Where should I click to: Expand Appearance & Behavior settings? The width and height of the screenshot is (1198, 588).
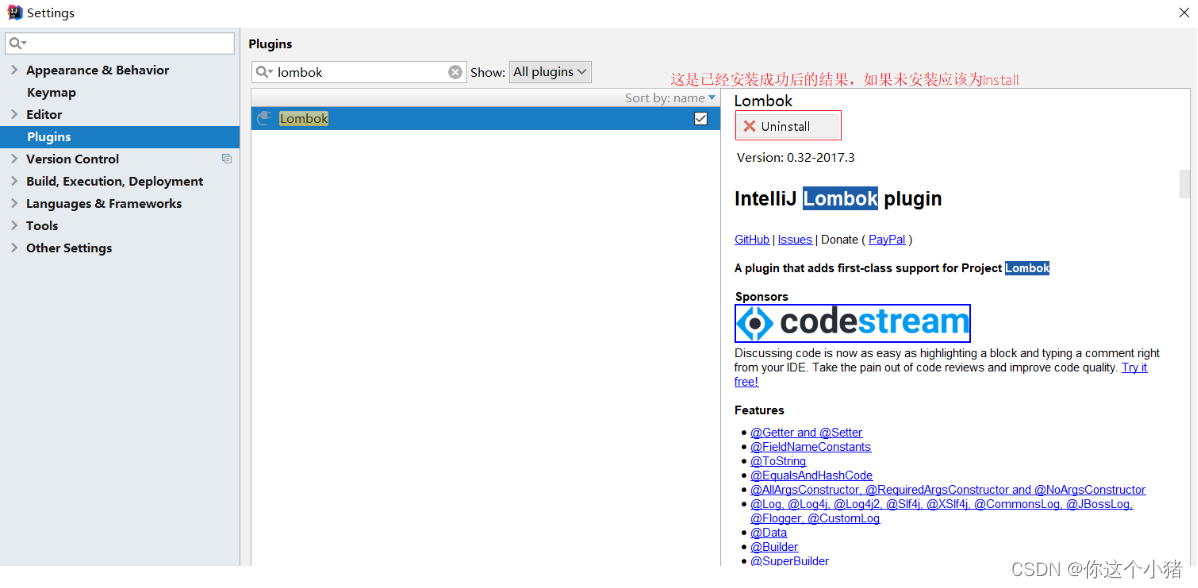coord(14,70)
